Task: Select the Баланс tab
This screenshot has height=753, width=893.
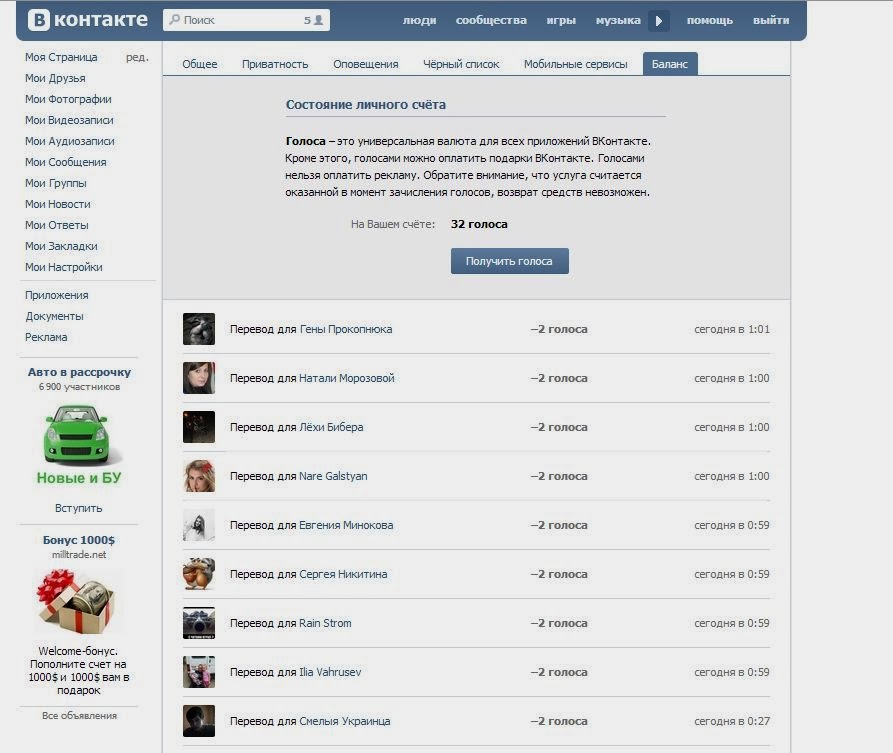Action: [x=670, y=64]
